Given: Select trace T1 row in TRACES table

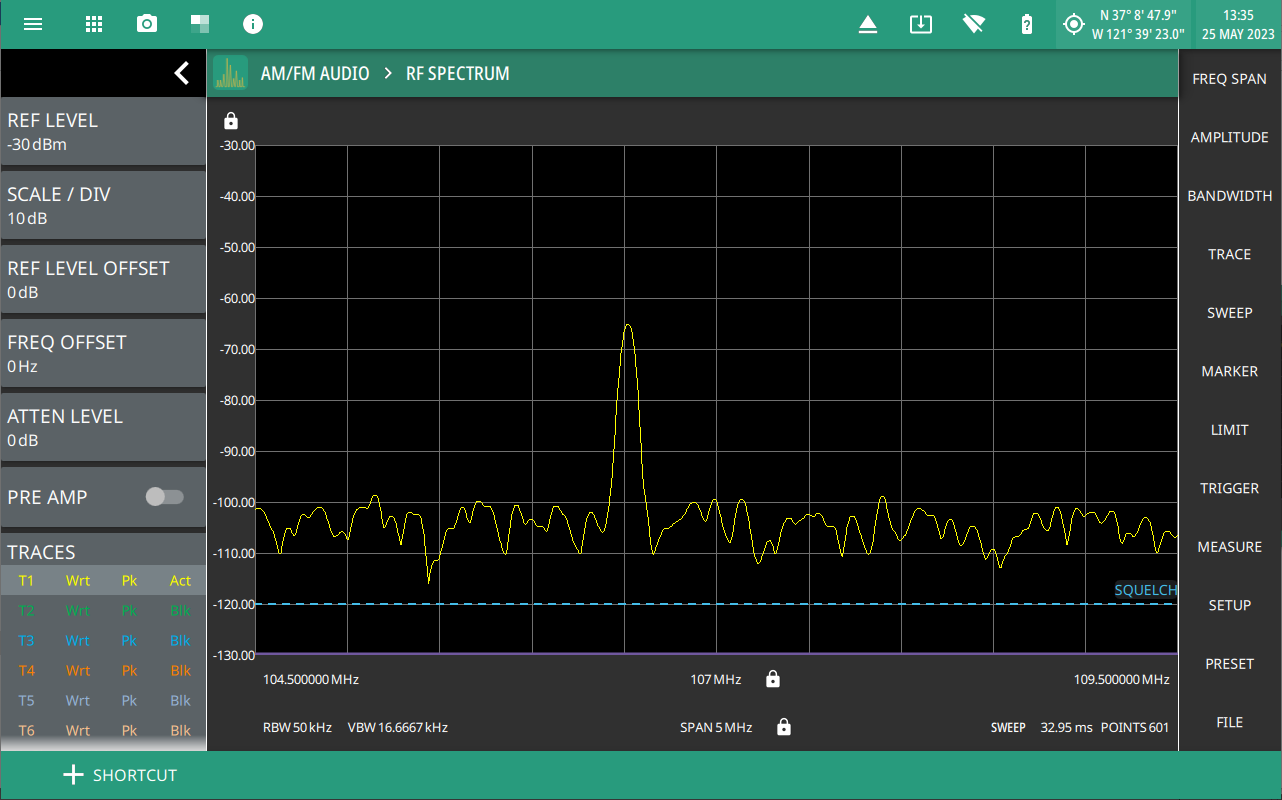Looking at the screenshot, I should [x=103, y=581].
